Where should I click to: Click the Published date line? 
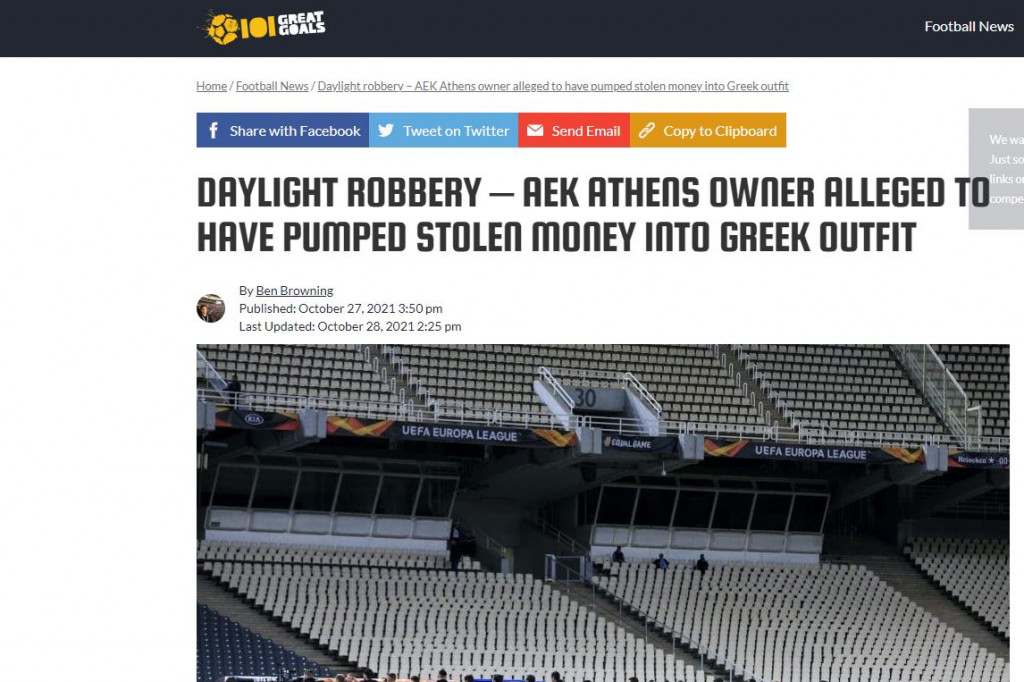(x=341, y=308)
